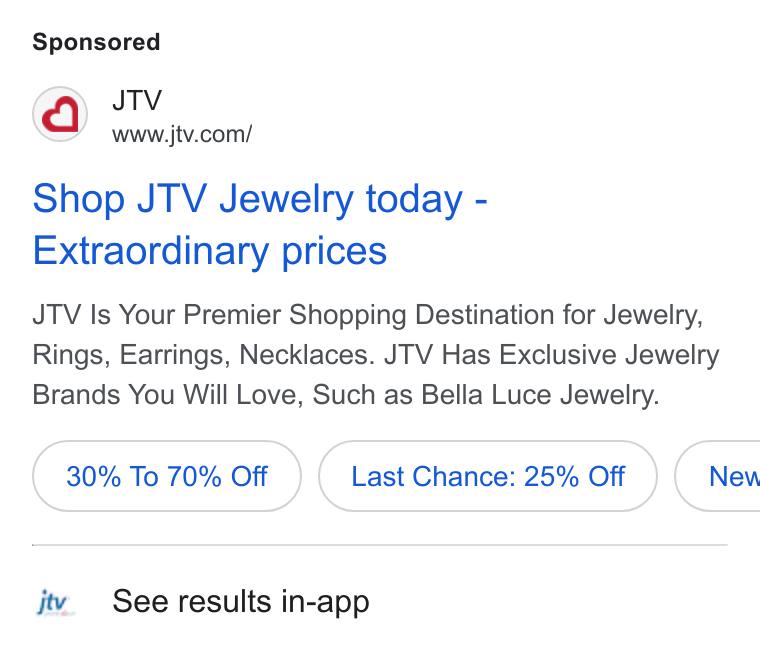Image resolution: width=760 pixels, height=662 pixels.
Task: Click the Sponsored label
Action: point(96,42)
